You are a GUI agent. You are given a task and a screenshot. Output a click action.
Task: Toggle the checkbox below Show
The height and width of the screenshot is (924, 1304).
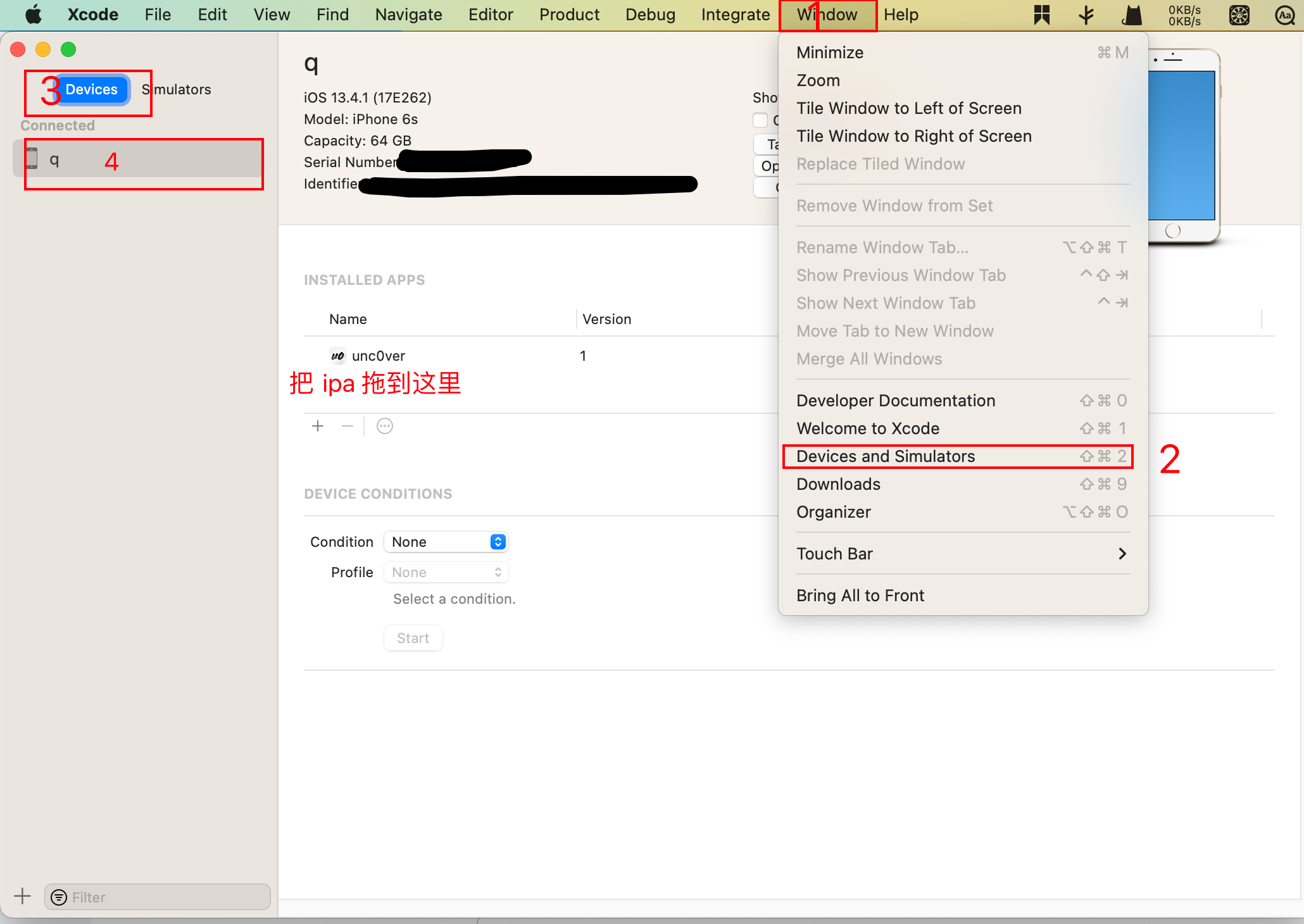point(760,120)
